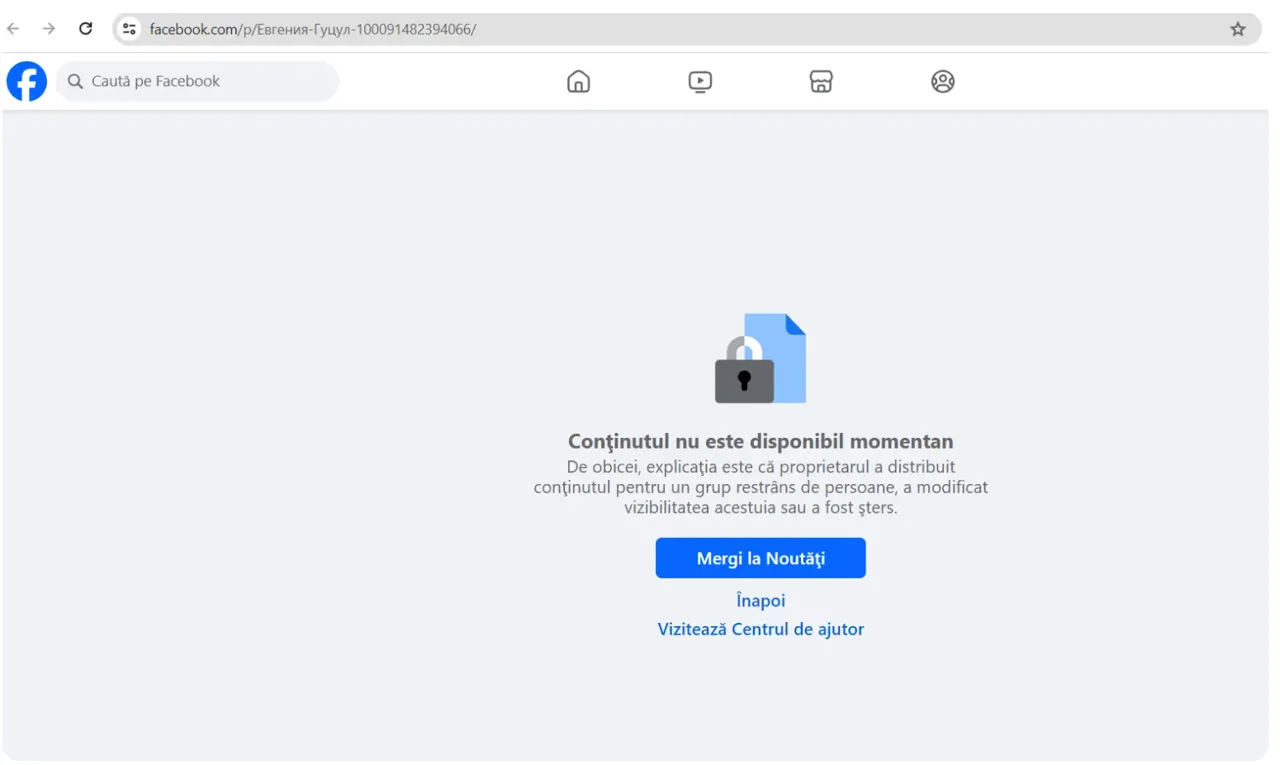Click the Facebook logo
This screenshot has width=1280, height=765.
tap(27, 81)
